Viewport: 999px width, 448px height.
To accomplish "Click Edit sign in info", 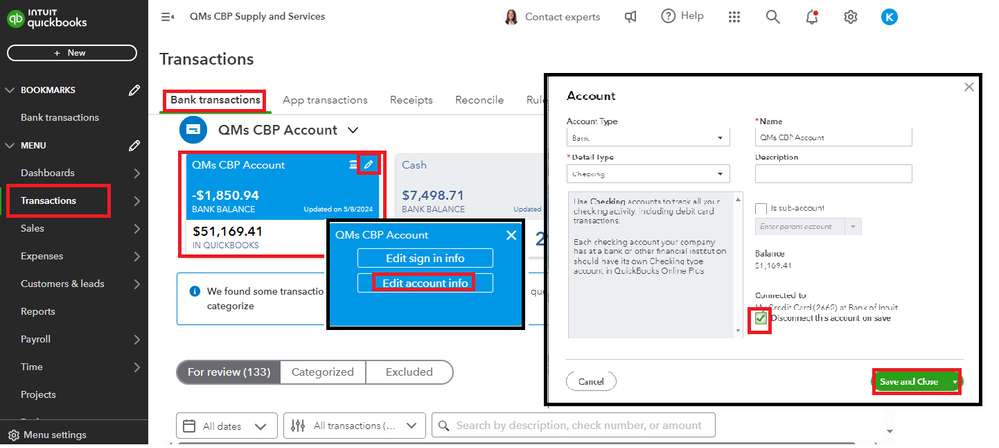I will [x=425, y=258].
